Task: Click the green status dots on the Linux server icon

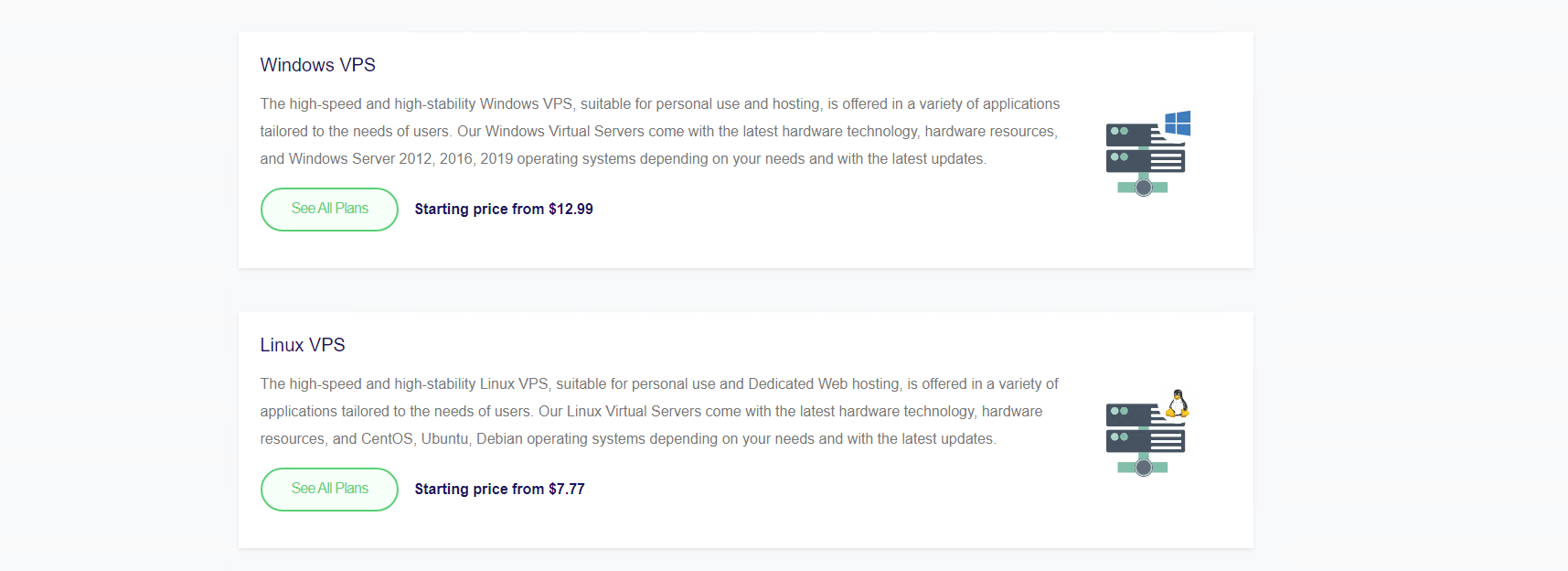Action: click(1117, 410)
